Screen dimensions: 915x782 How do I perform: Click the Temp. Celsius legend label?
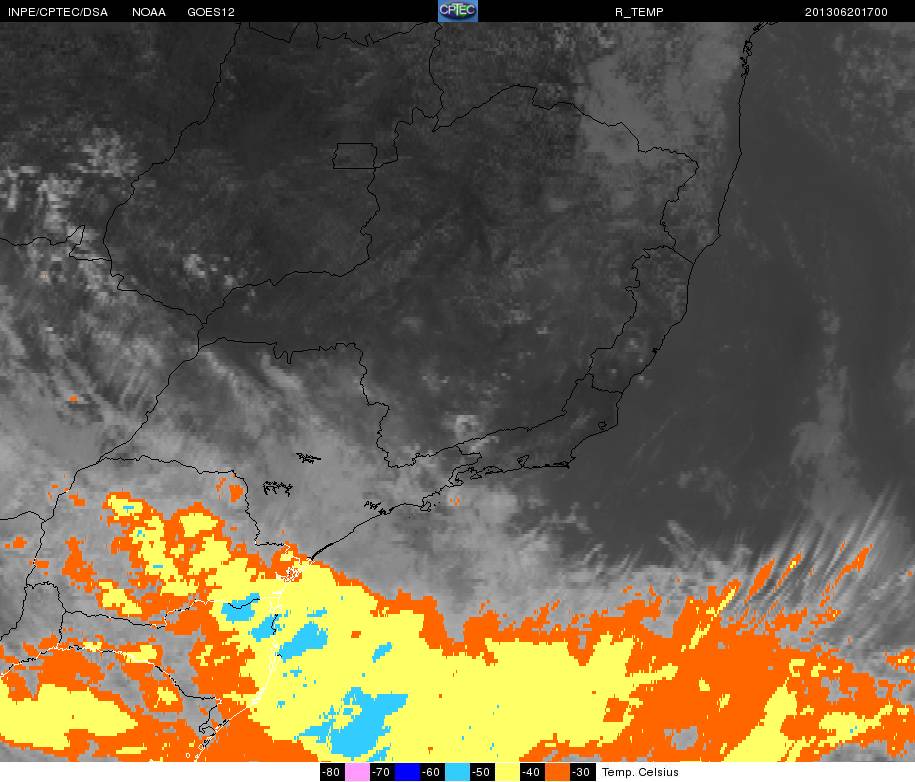(x=640, y=772)
